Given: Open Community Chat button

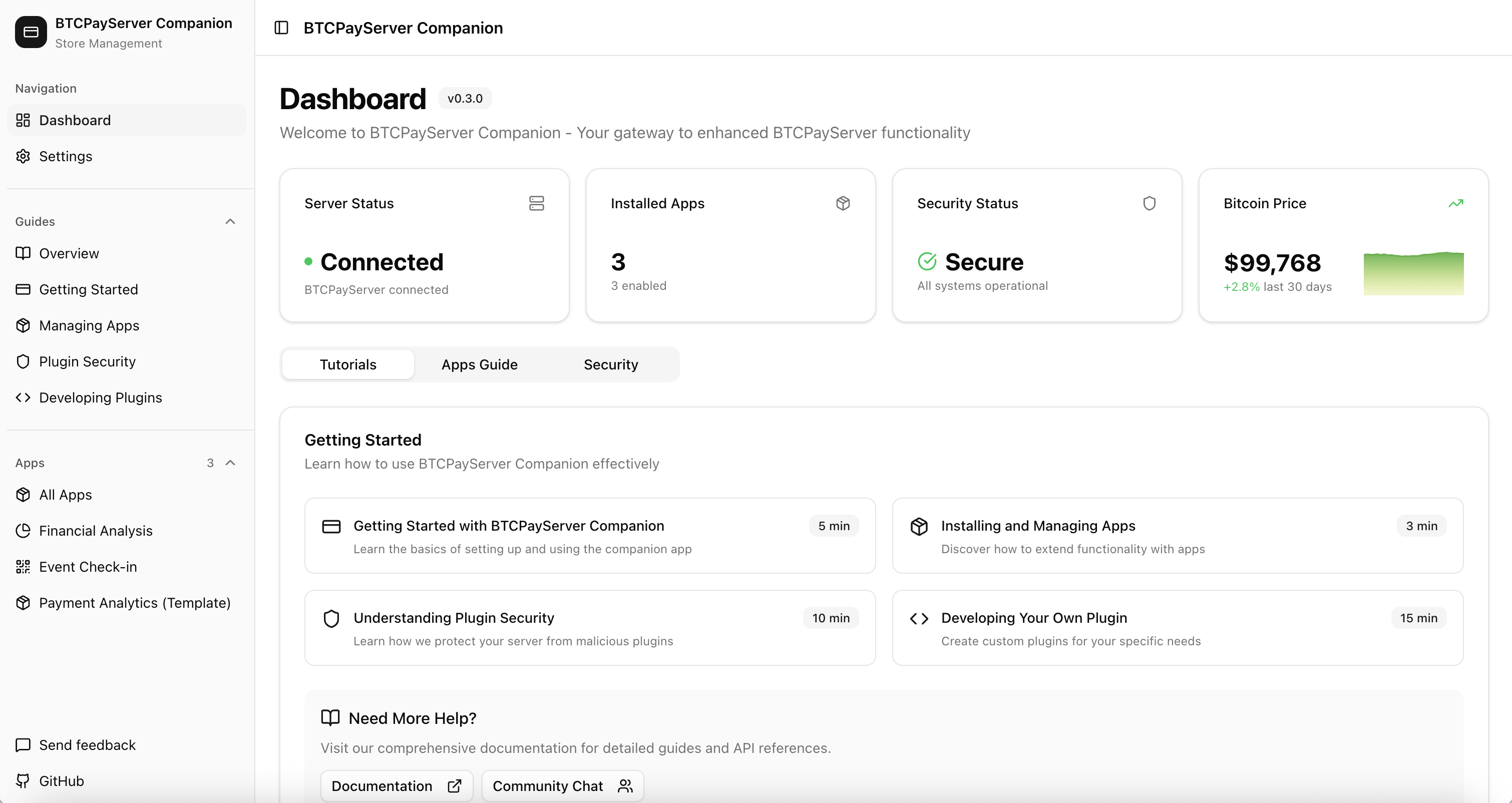Looking at the screenshot, I should pyautogui.click(x=562, y=785).
